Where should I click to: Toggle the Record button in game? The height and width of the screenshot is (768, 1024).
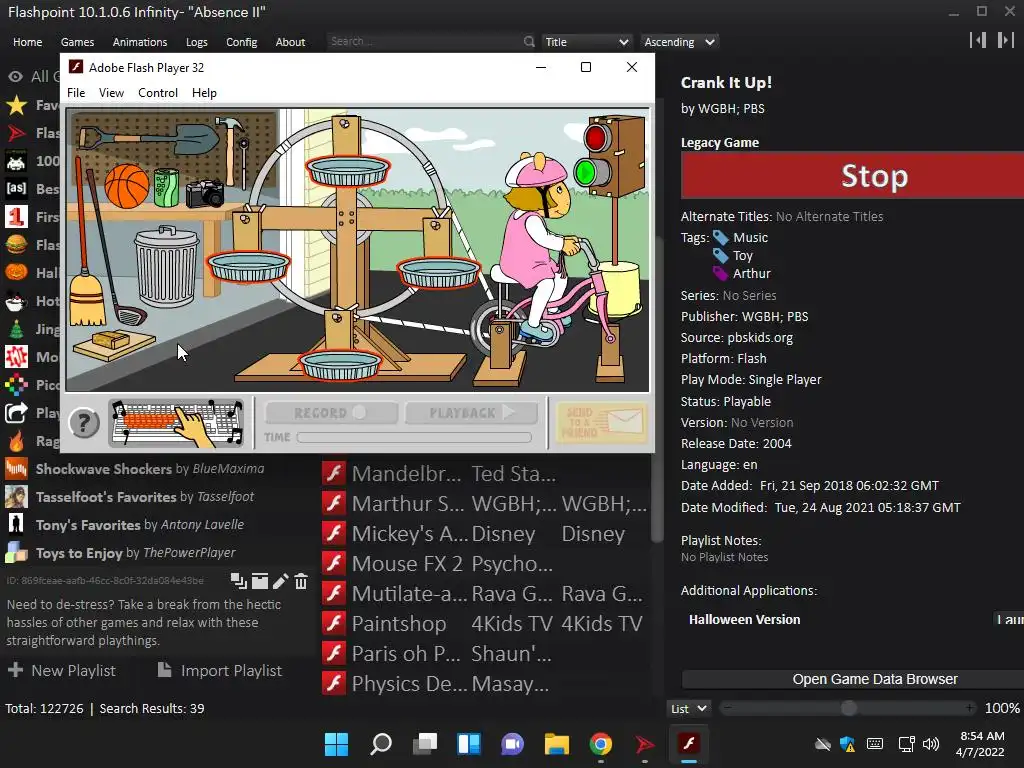tap(331, 413)
